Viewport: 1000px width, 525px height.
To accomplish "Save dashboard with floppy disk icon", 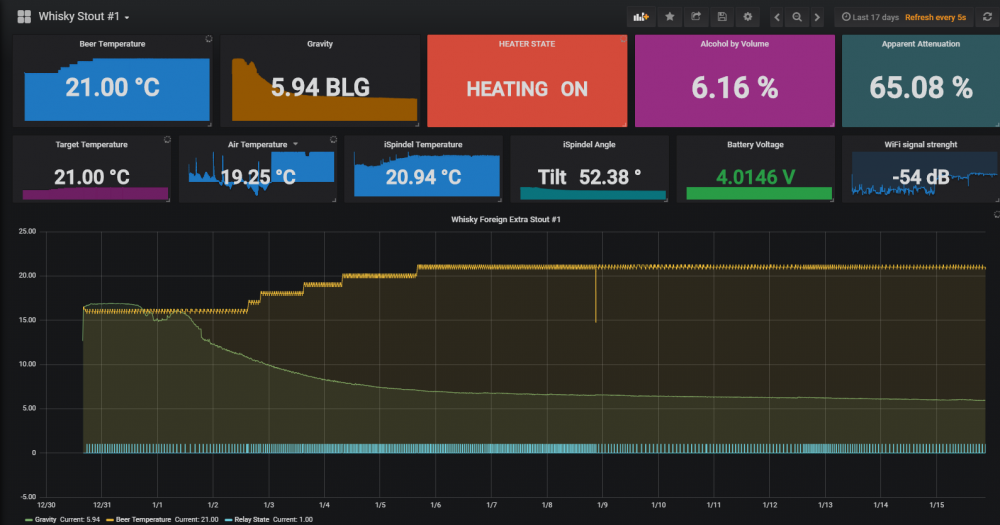I will coord(721,17).
